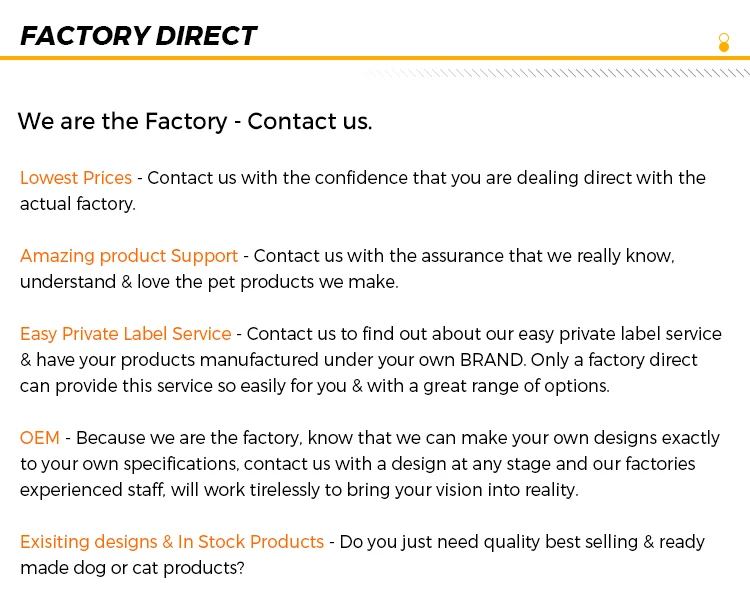The image size is (750, 601).
Task: Click the line 'understand & love the pet products'
Action: click(209, 282)
